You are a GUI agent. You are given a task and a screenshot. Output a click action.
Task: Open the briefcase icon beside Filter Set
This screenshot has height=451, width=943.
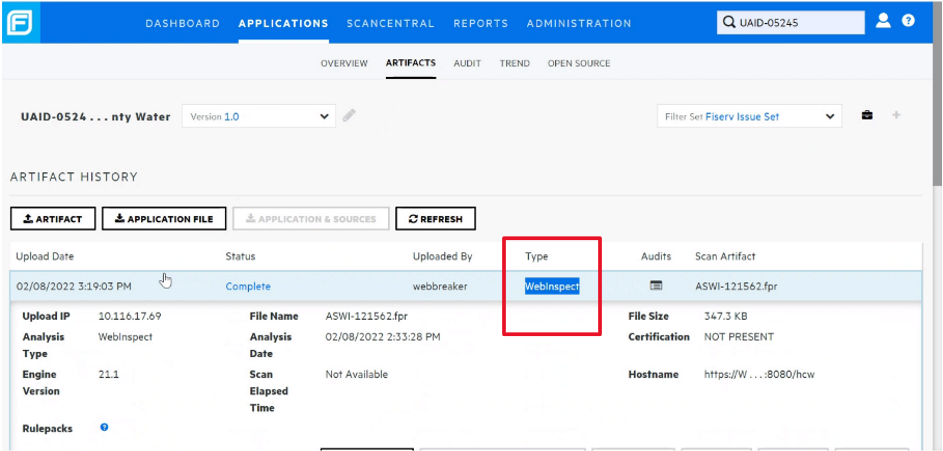point(867,115)
